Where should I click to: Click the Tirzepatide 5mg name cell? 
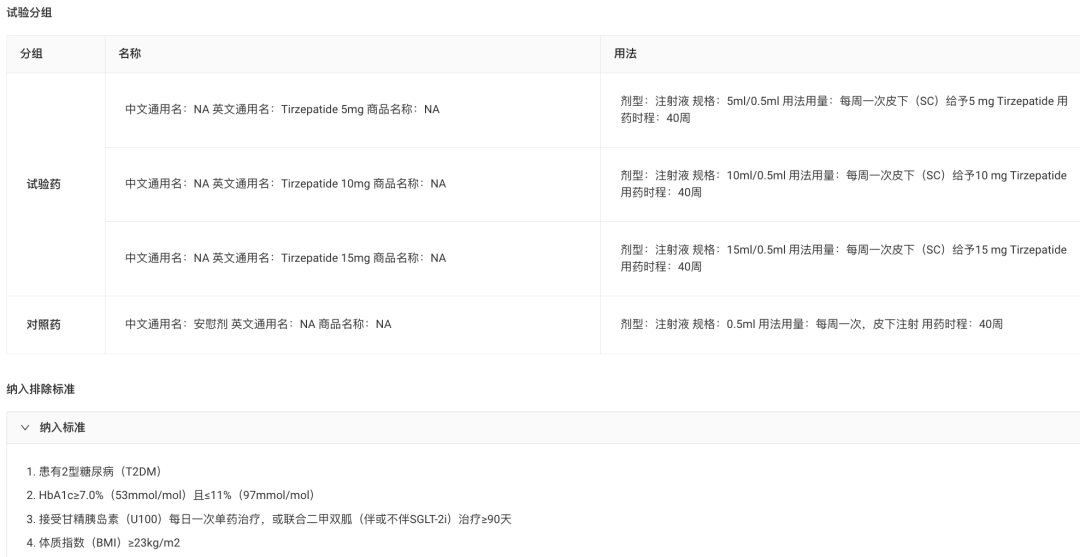353,110
